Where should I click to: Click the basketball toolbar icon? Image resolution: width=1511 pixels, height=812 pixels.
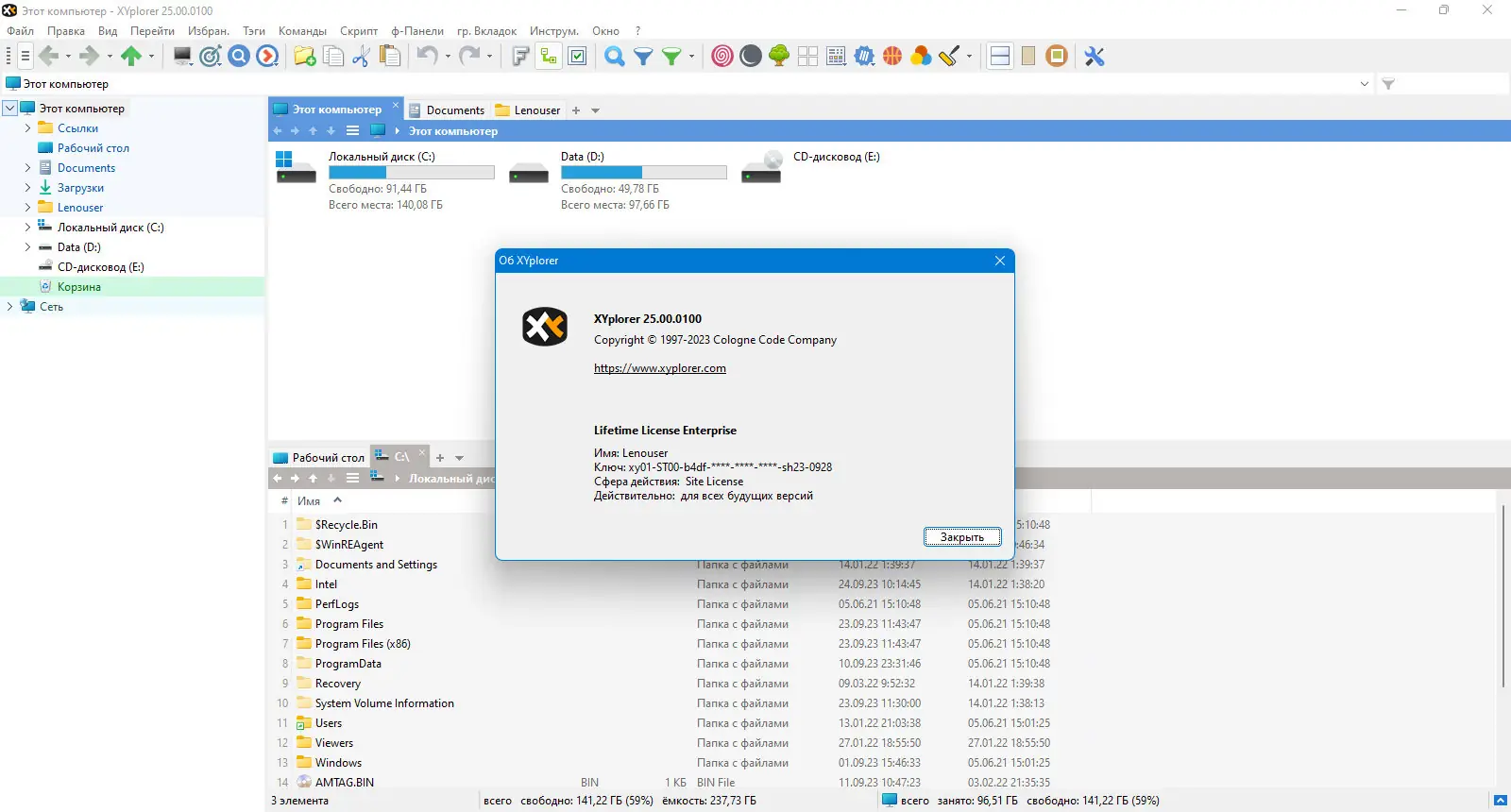pyautogui.click(x=892, y=57)
